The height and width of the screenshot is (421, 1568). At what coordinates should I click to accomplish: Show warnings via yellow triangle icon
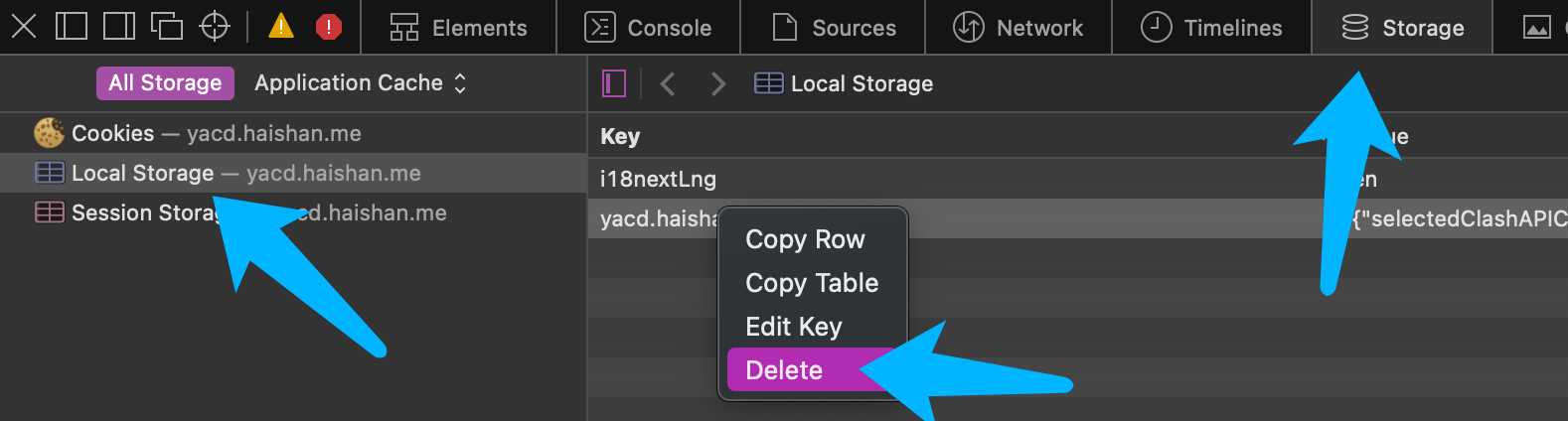(281, 26)
